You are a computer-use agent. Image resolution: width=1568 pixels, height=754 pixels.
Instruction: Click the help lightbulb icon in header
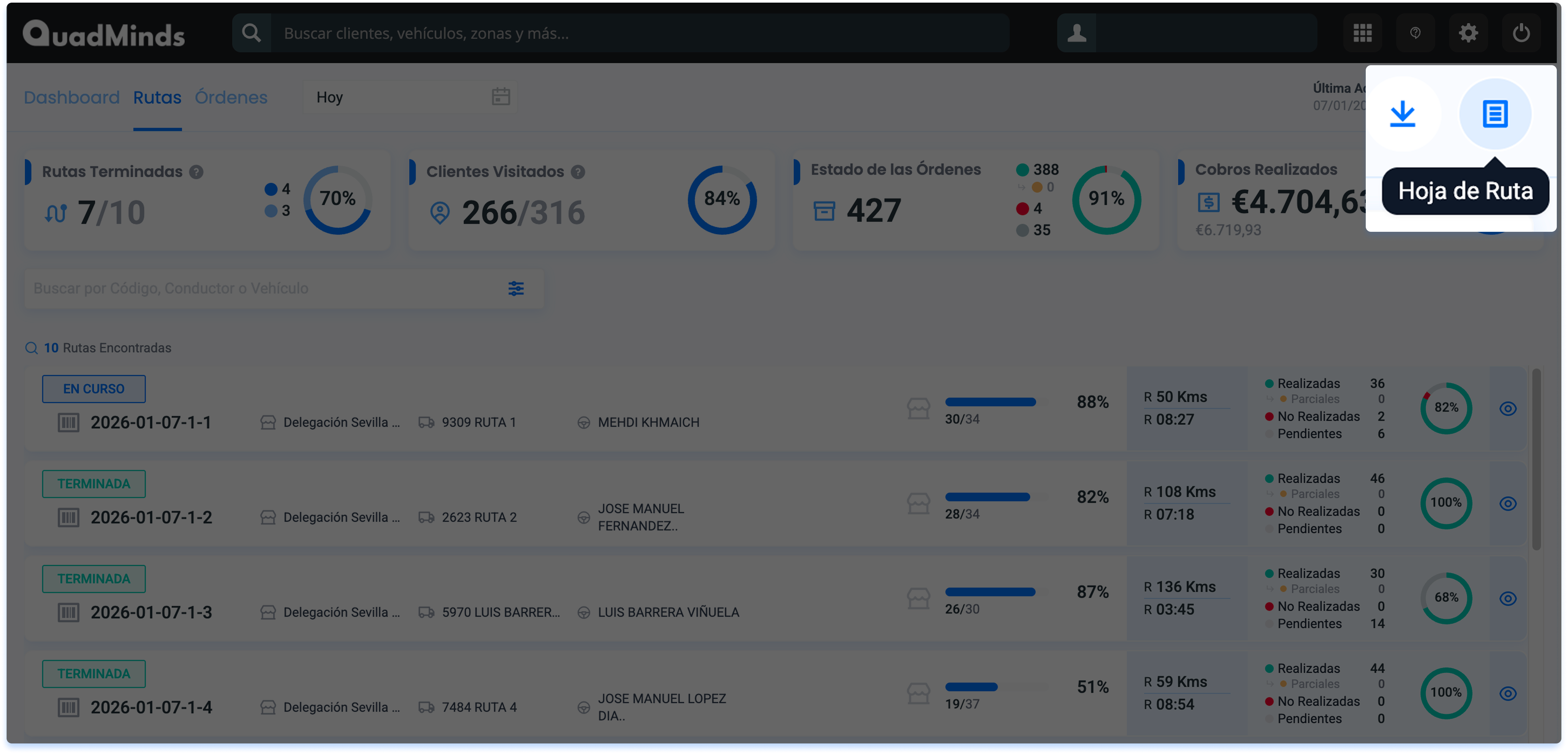1415,33
